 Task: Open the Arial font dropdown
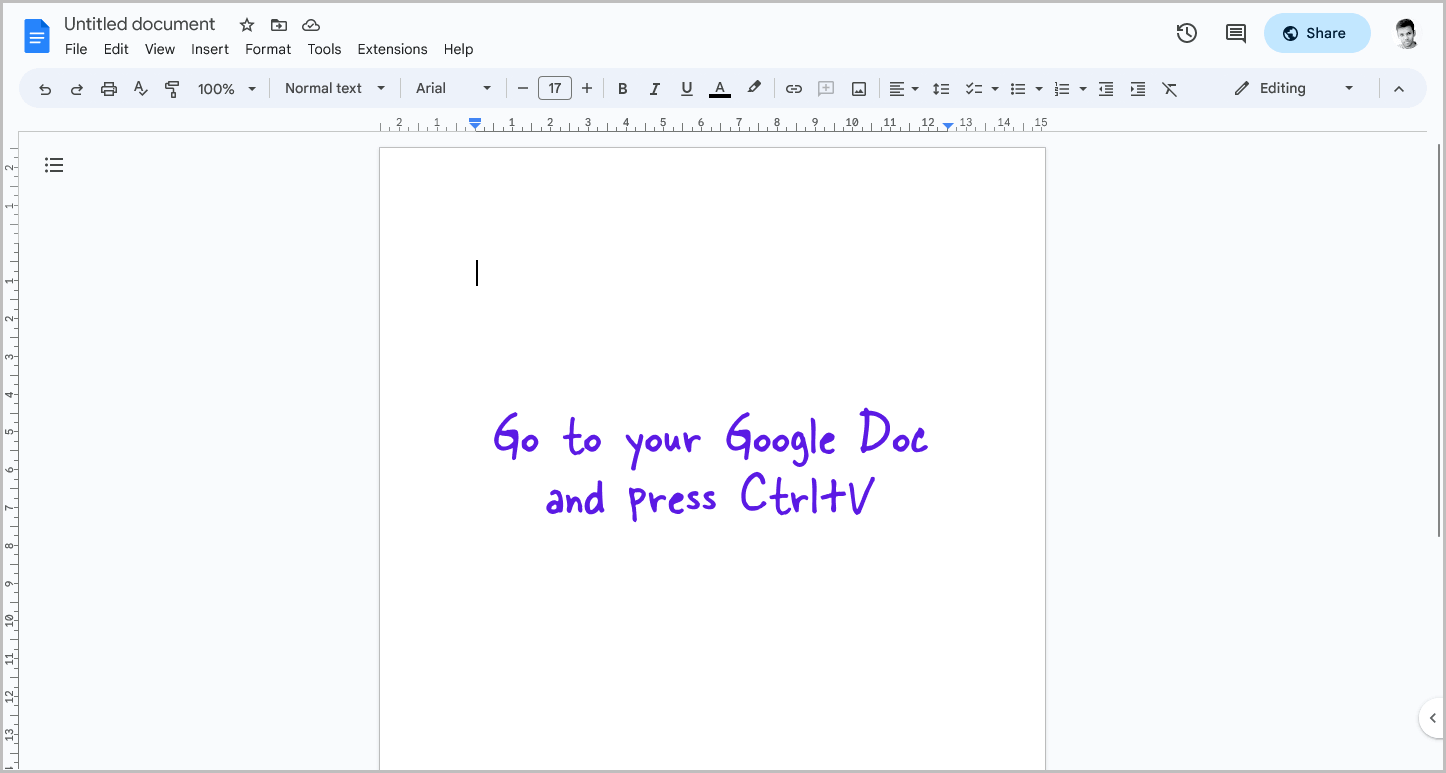tap(454, 89)
